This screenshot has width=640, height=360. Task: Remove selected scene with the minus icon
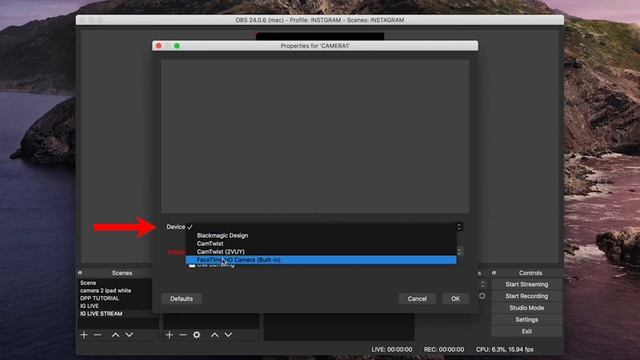coord(98,335)
